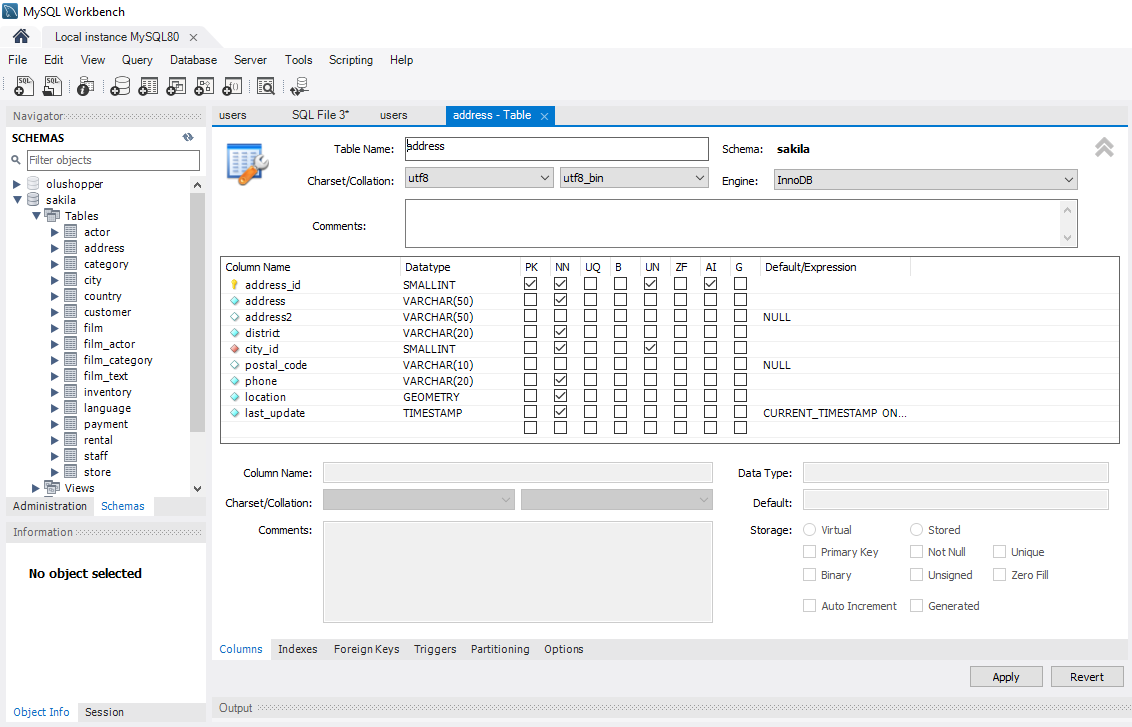
Task: Create a new view toolbar icon
Action: click(175, 87)
